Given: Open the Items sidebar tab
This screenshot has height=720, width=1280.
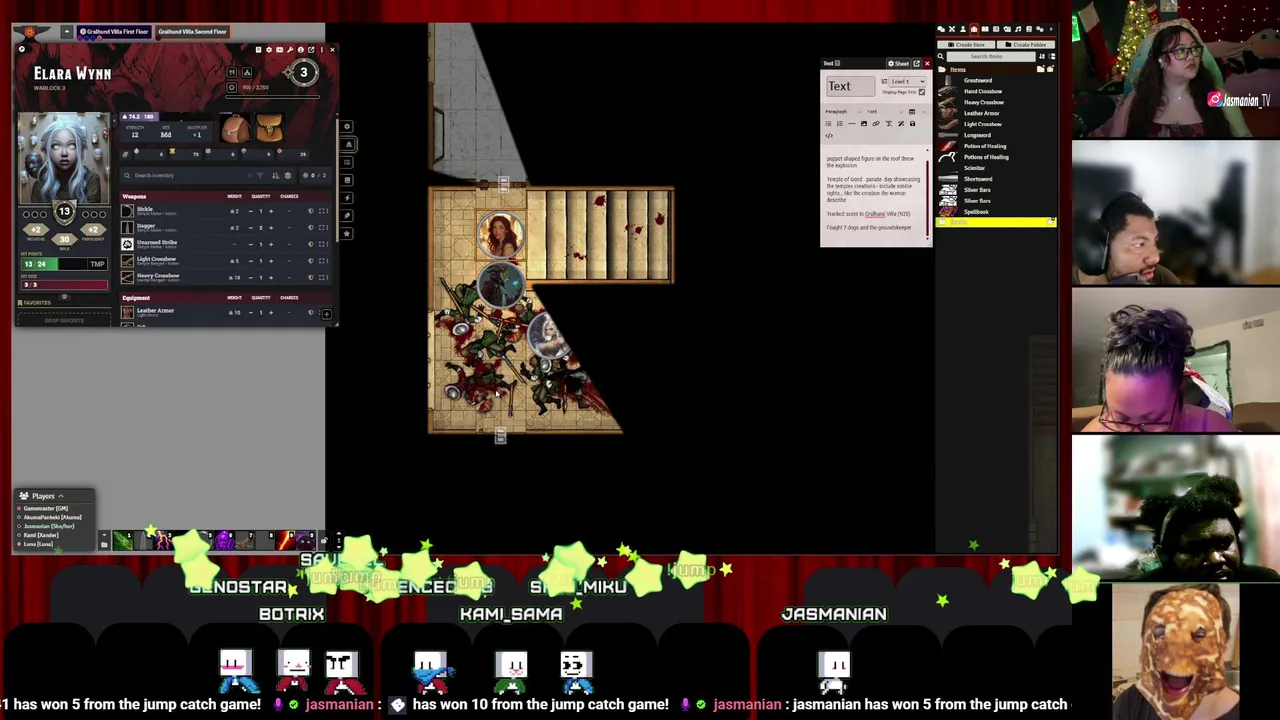Looking at the screenshot, I should pos(974,29).
